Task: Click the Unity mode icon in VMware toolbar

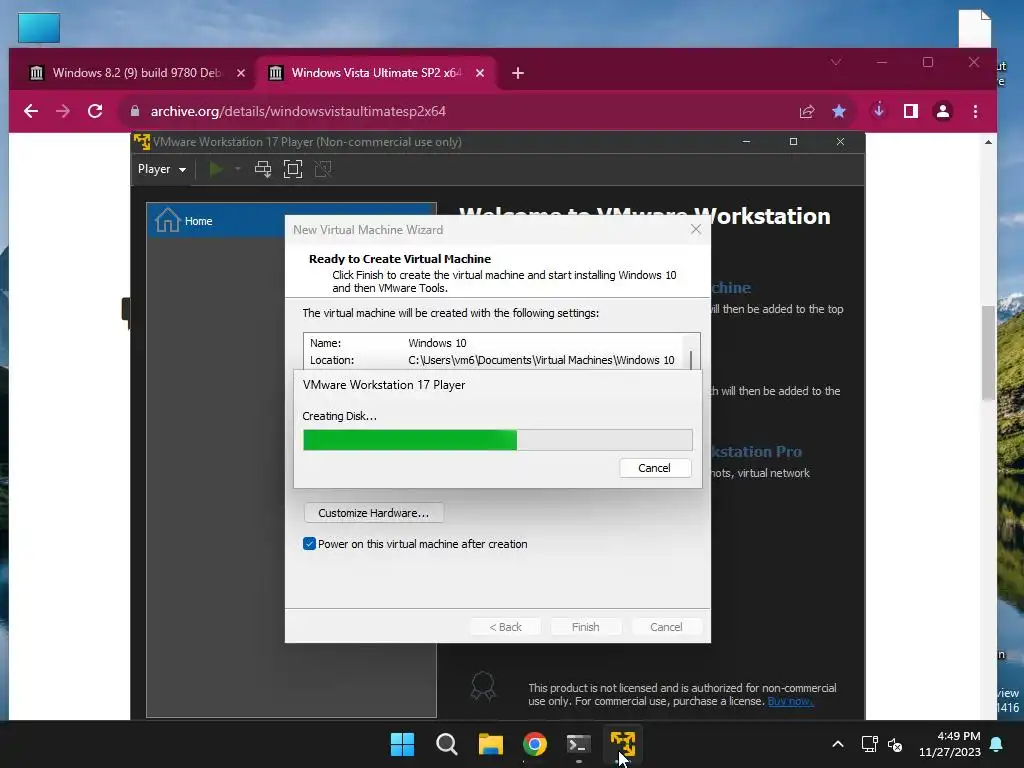Action: tap(323, 169)
